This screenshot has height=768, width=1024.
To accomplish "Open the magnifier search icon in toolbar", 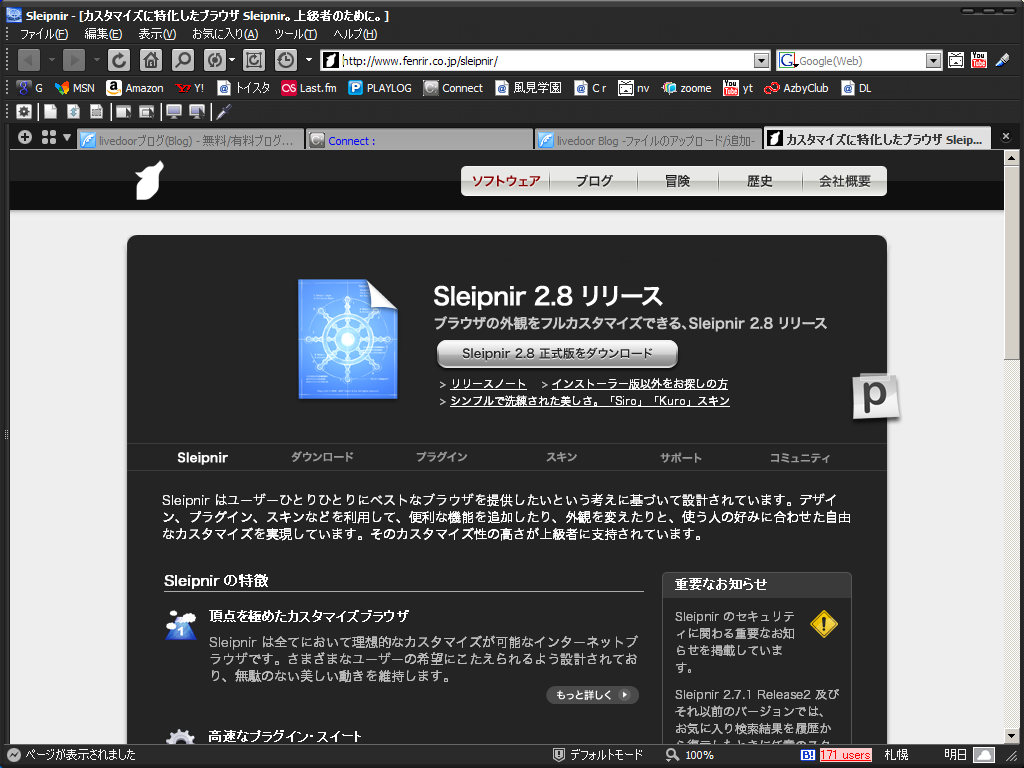I will pos(183,61).
